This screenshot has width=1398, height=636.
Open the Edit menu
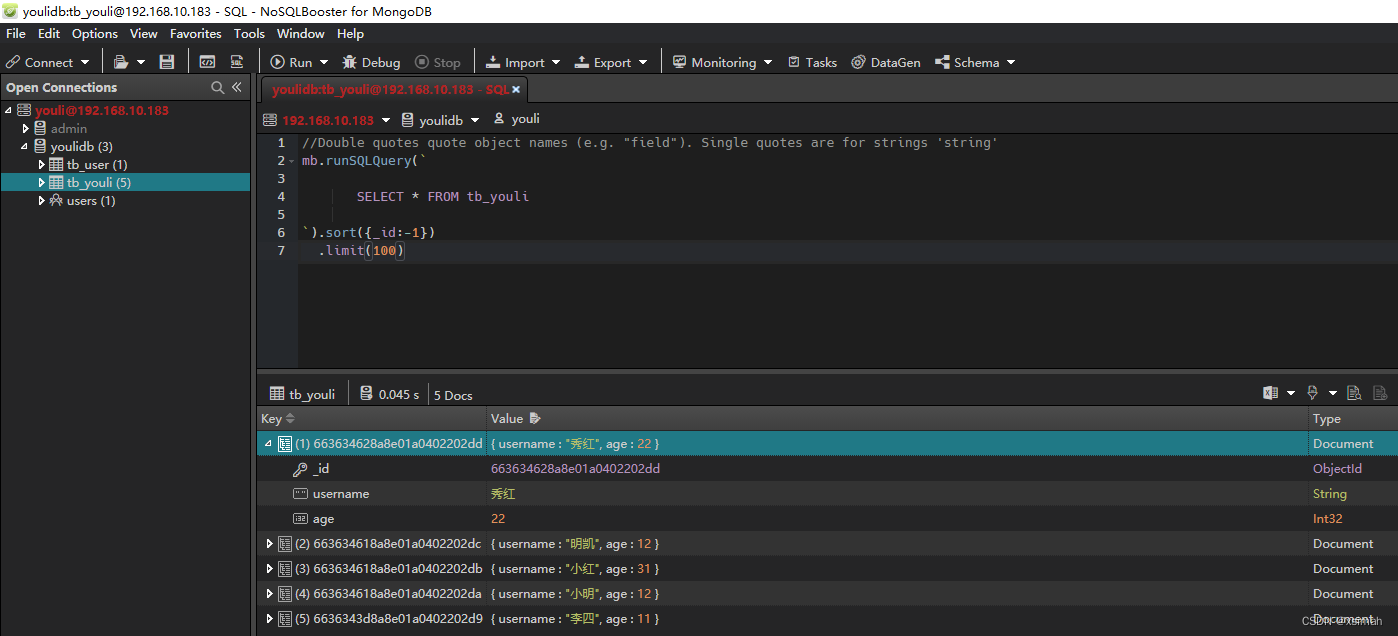49,33
